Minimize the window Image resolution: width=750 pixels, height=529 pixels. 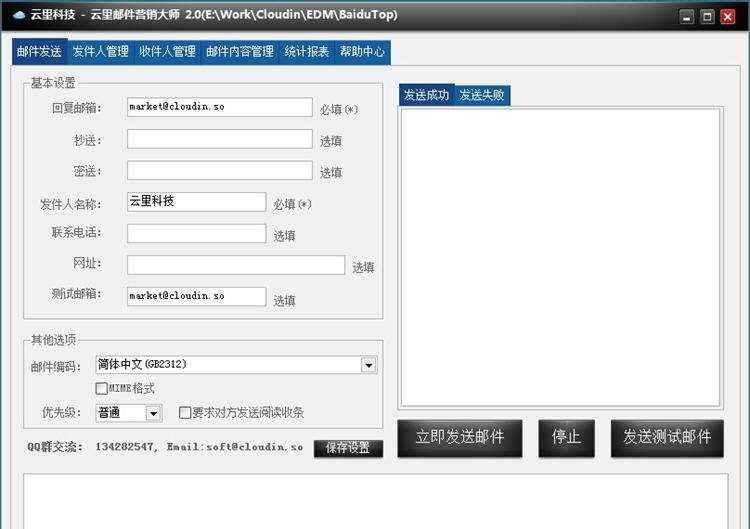point(686,17)
